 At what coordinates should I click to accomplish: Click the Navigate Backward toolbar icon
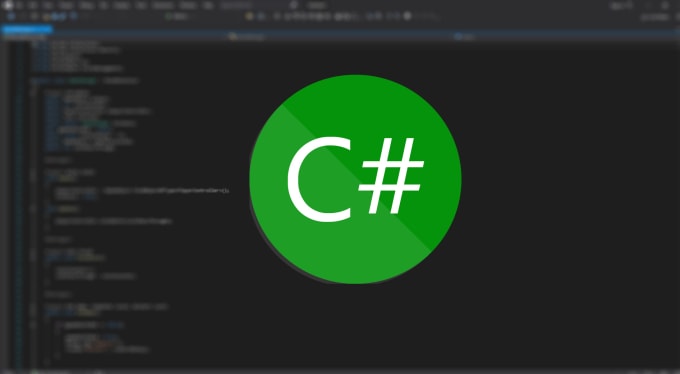pyautogui.click(x=11, y=16)
